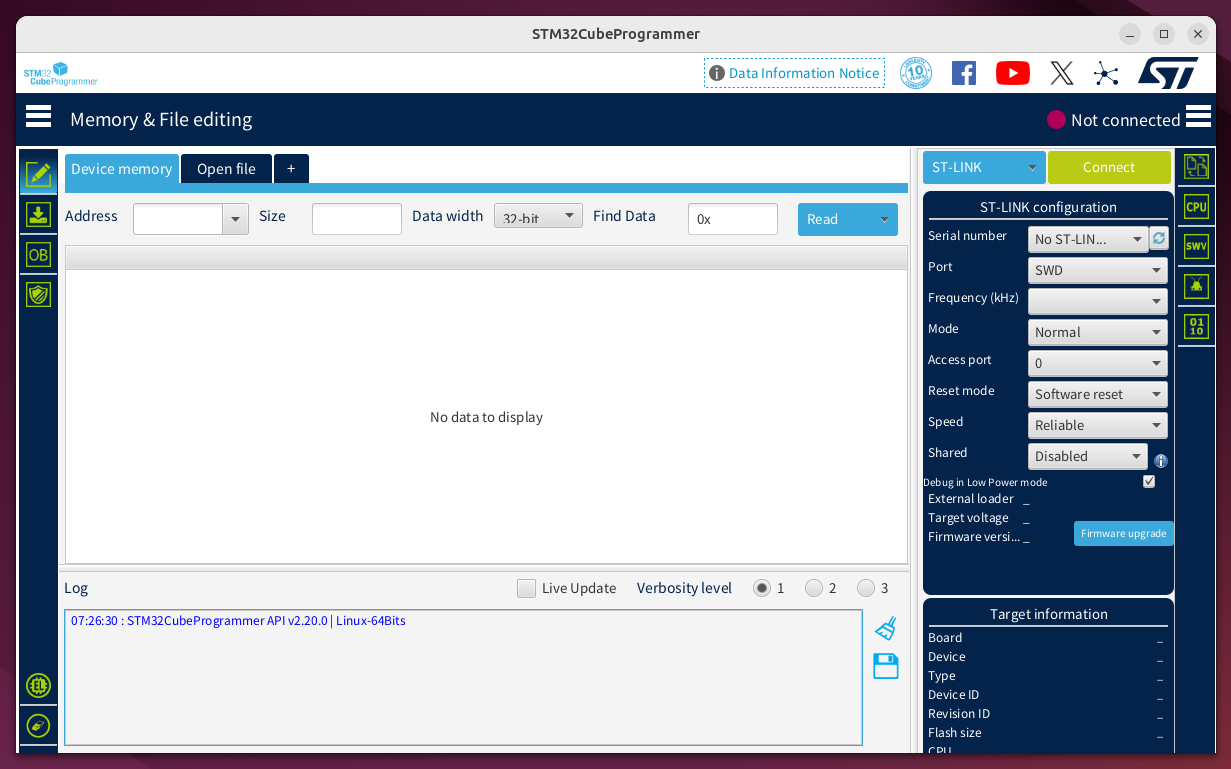Open the SWV trace viewer
Screen dimensions: 1231x769
(1196, 246)
